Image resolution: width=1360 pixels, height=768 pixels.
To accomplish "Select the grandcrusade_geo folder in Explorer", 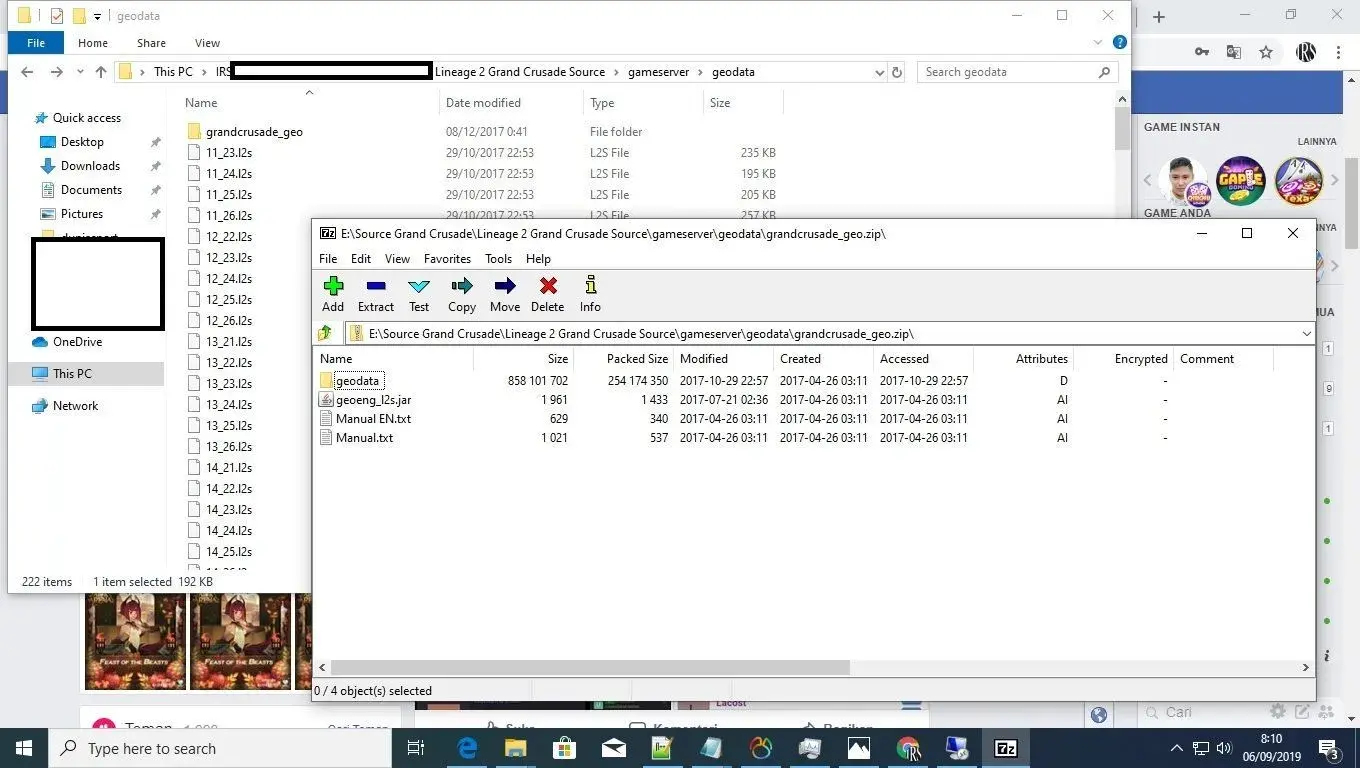I will click(x=254, y=132).
